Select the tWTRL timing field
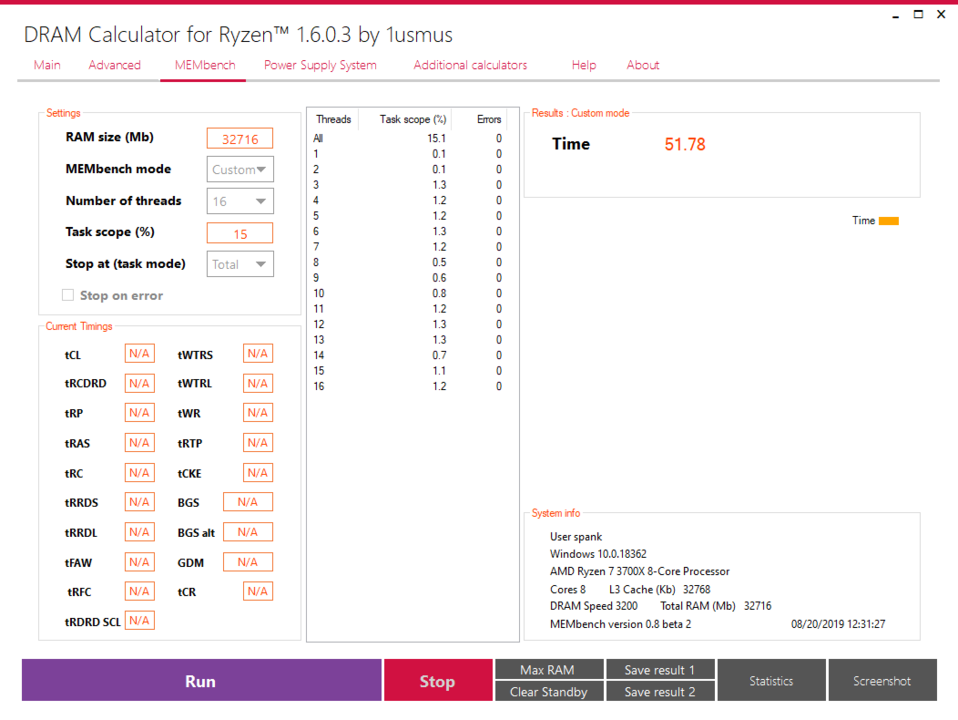Viewport: 958px width, 720px height. click(258, 383)
